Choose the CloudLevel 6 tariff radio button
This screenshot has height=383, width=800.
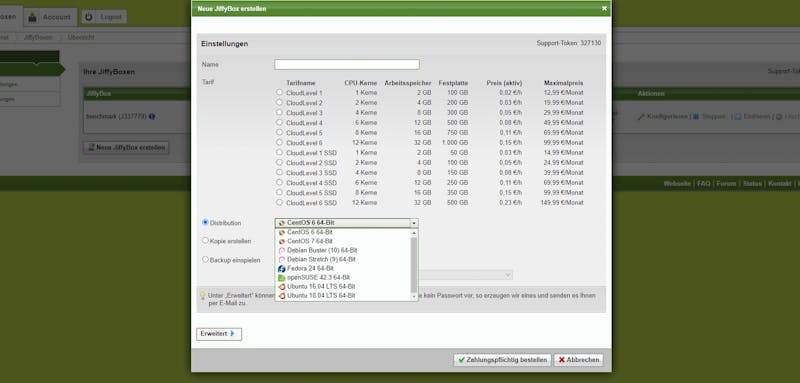[x=279, y=142]
